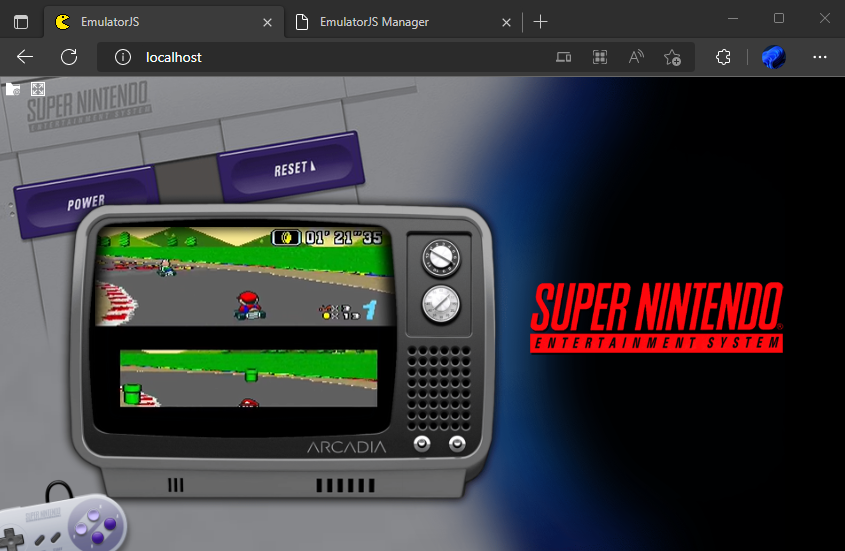The image size is (845, 551).
Task: Switch to the EmulatorJS tab
Action: coord(164,22)
